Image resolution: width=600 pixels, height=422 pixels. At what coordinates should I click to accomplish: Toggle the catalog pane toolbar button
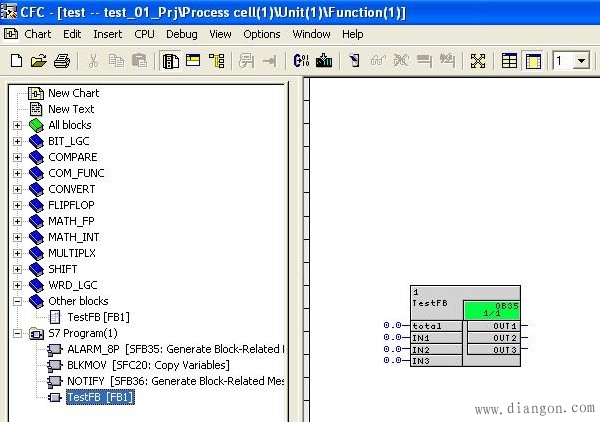[171, 61]
